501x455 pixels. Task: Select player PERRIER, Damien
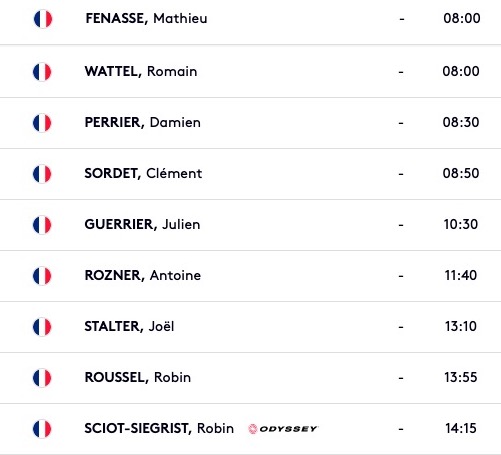click(143, 123)
